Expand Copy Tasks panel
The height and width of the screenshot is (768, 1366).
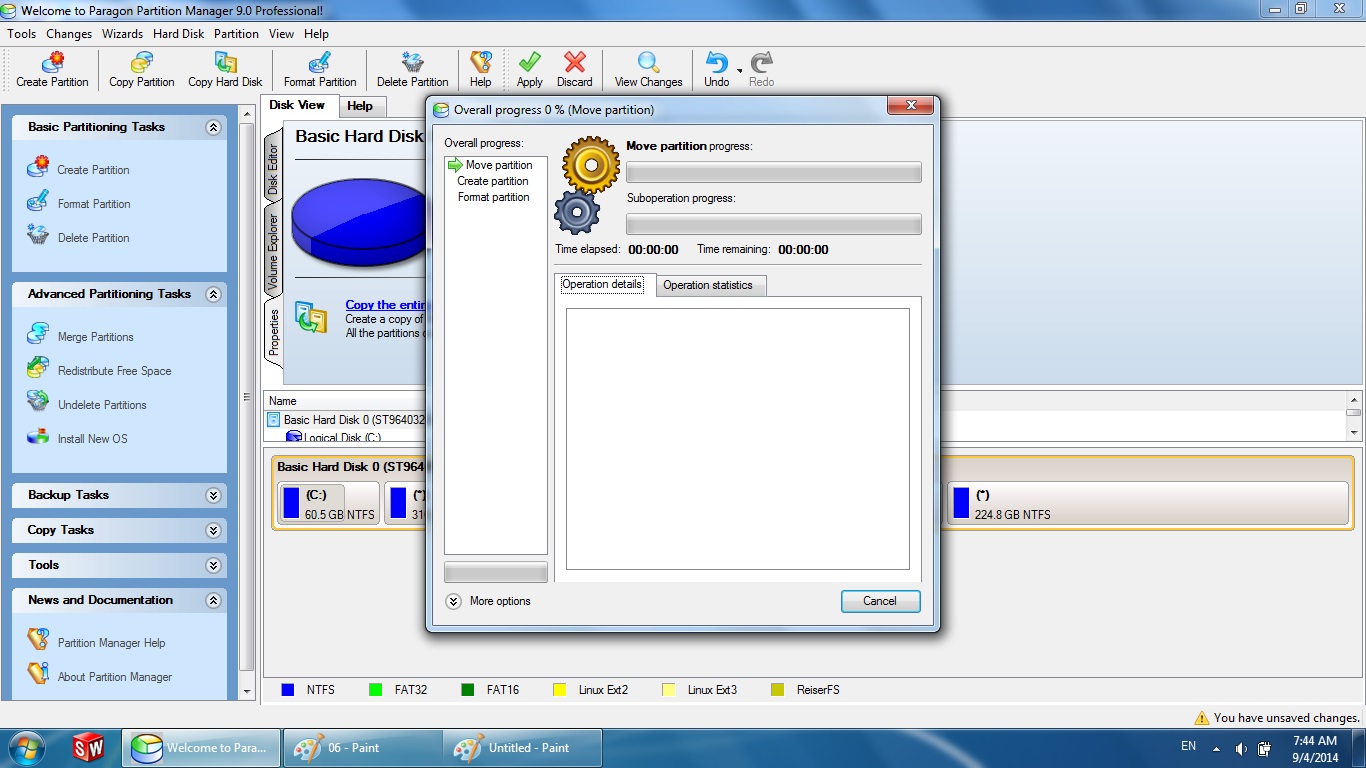[213, 530]
